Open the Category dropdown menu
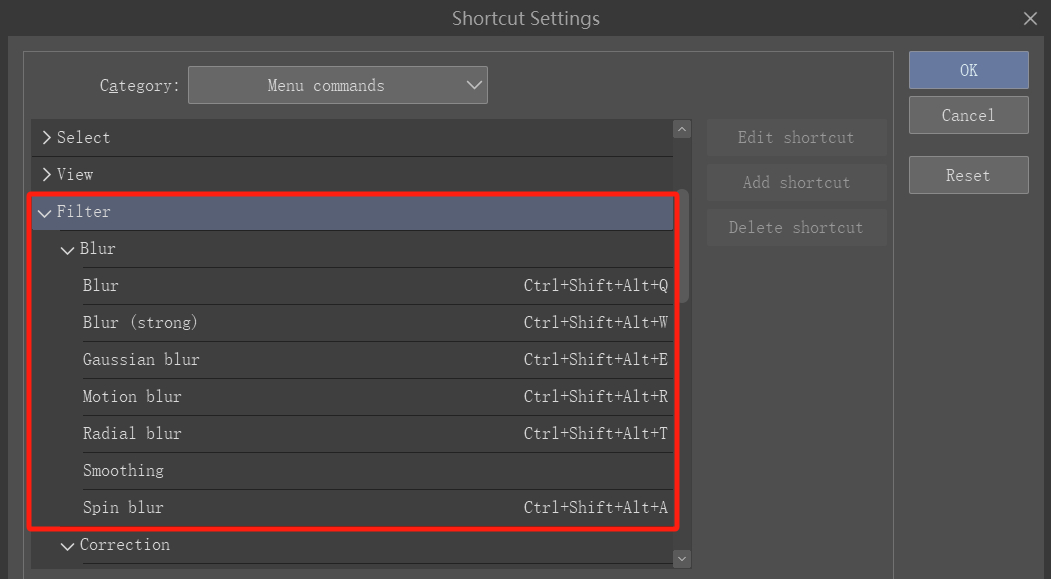This screenshot has height=579, width=1051. point(338,86)
